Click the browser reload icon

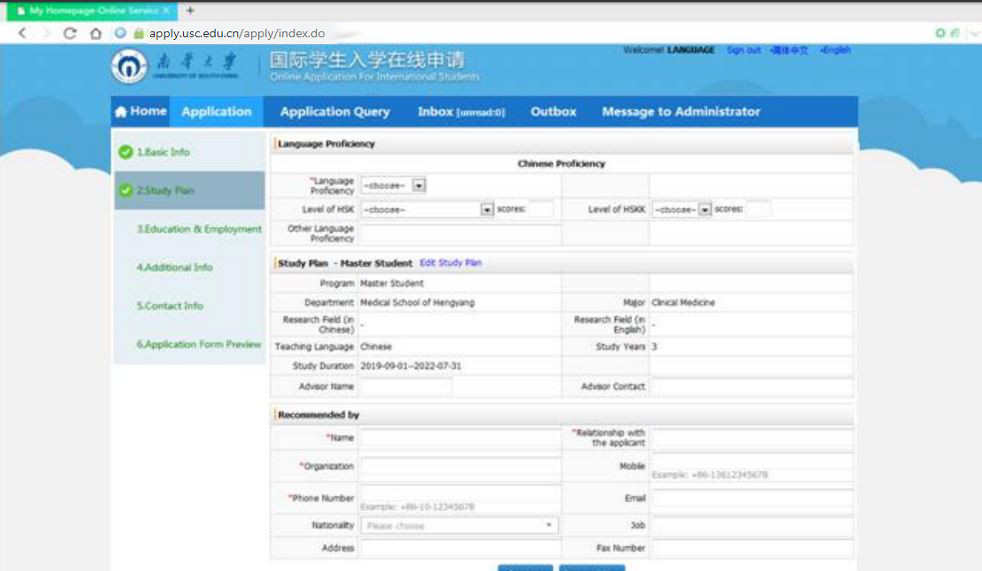click(x=70, y=33)
